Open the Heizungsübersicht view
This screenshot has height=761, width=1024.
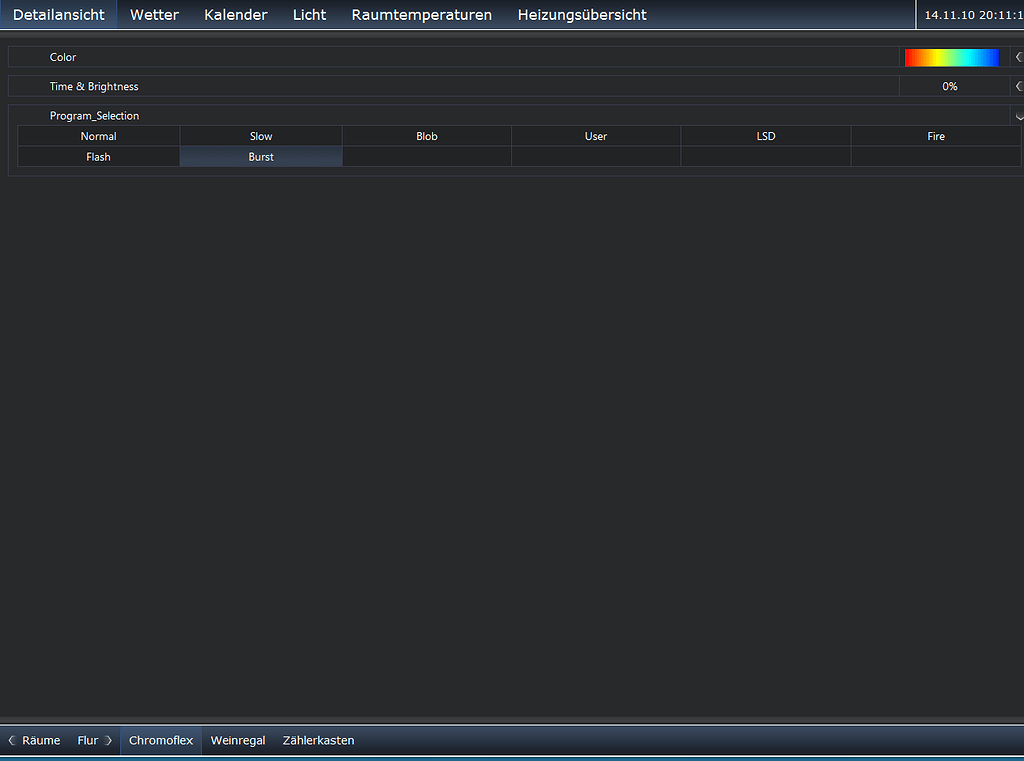pyautogui.click(x=581, y=14)
